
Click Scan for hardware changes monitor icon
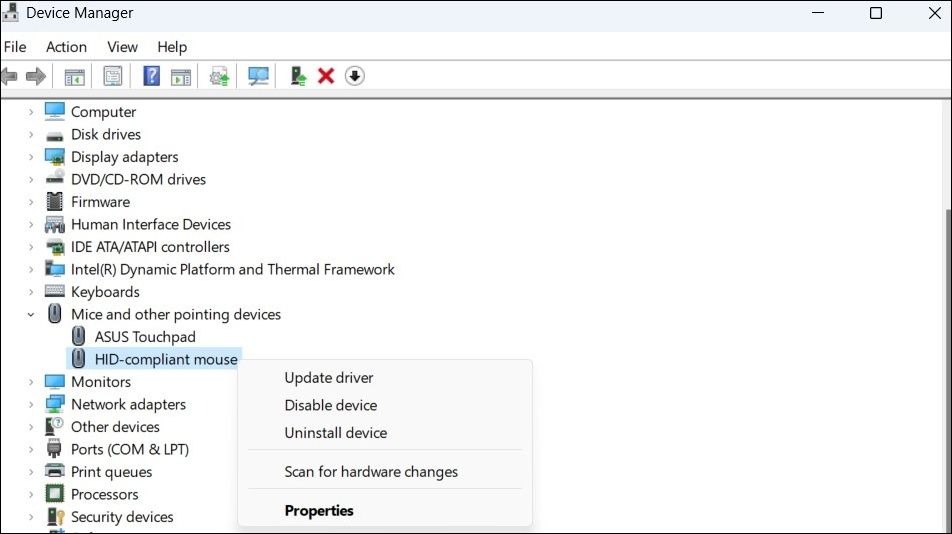click(258, 76)
